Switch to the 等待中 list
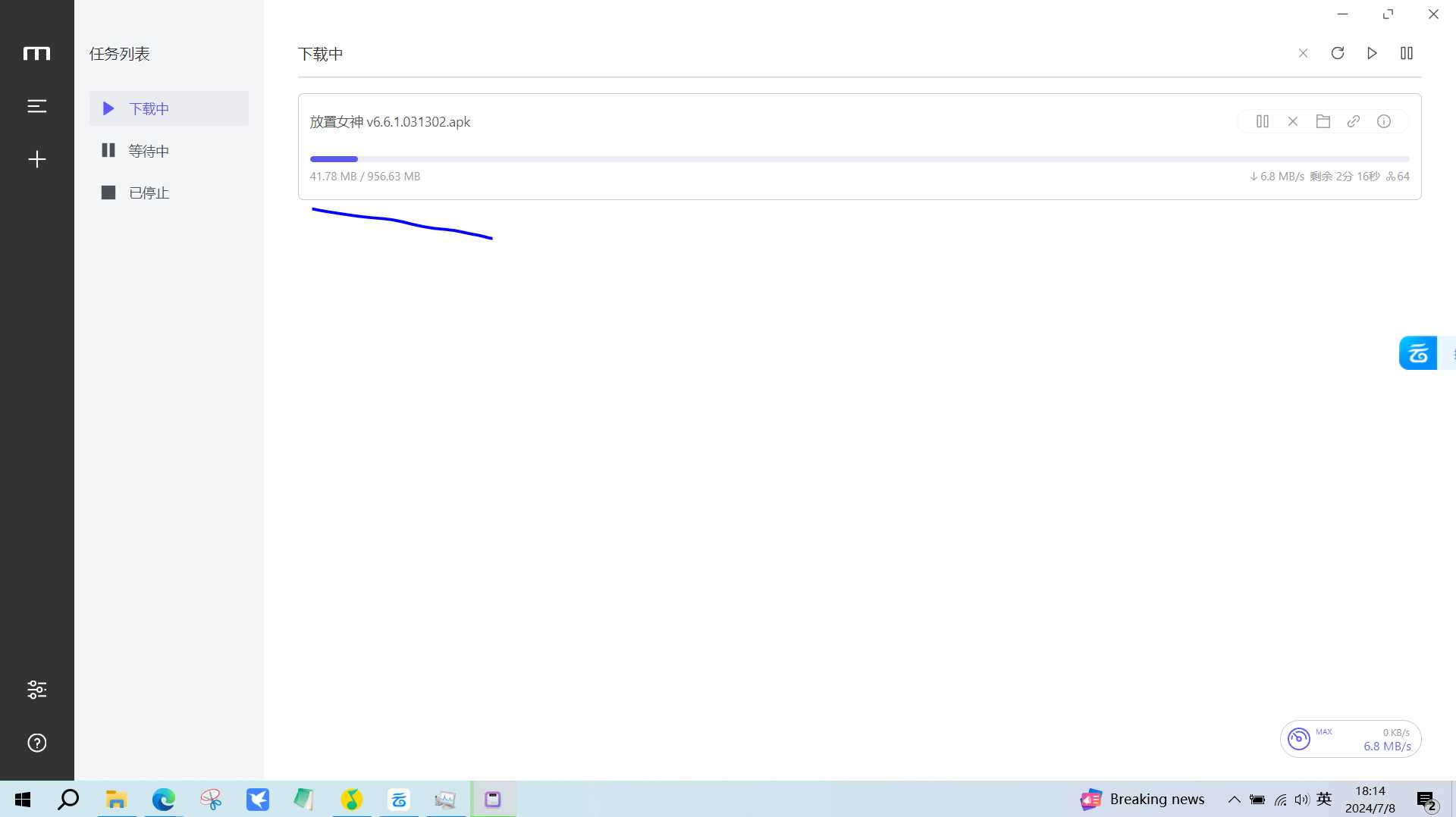The height and width of the screenshot is (817, 1456). click(x=169, y=151)
